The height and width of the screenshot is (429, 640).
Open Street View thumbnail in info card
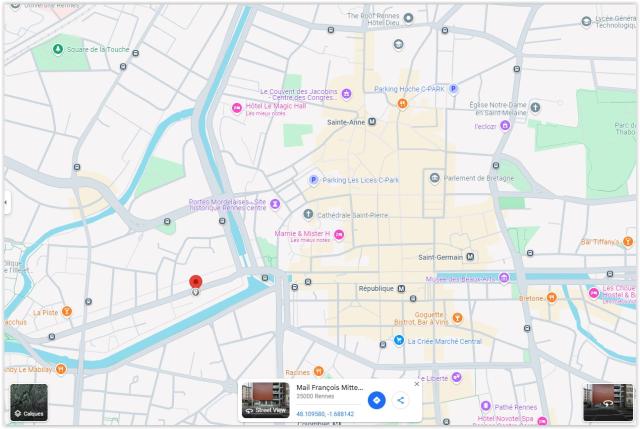pyautogui.click(x=266, y=400)
